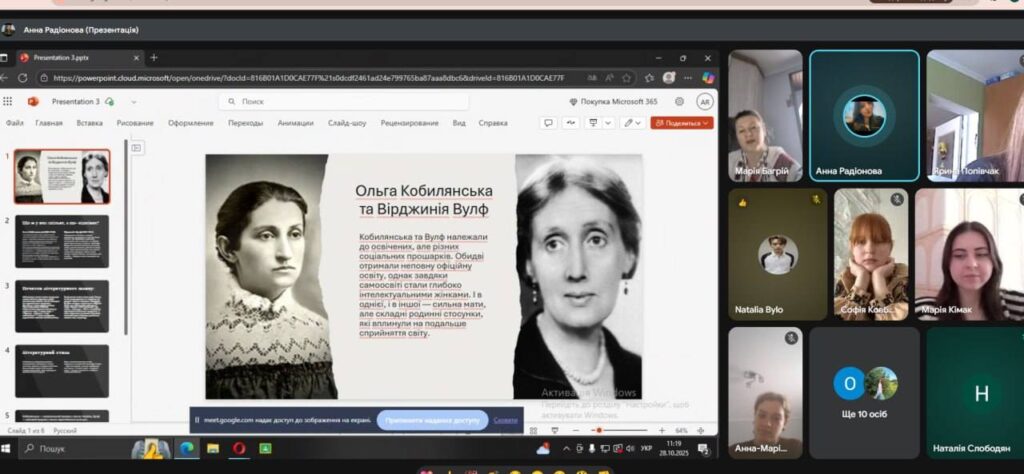Refresh the browser page
The image size is (1024, 474).
(x=22, y=77)
